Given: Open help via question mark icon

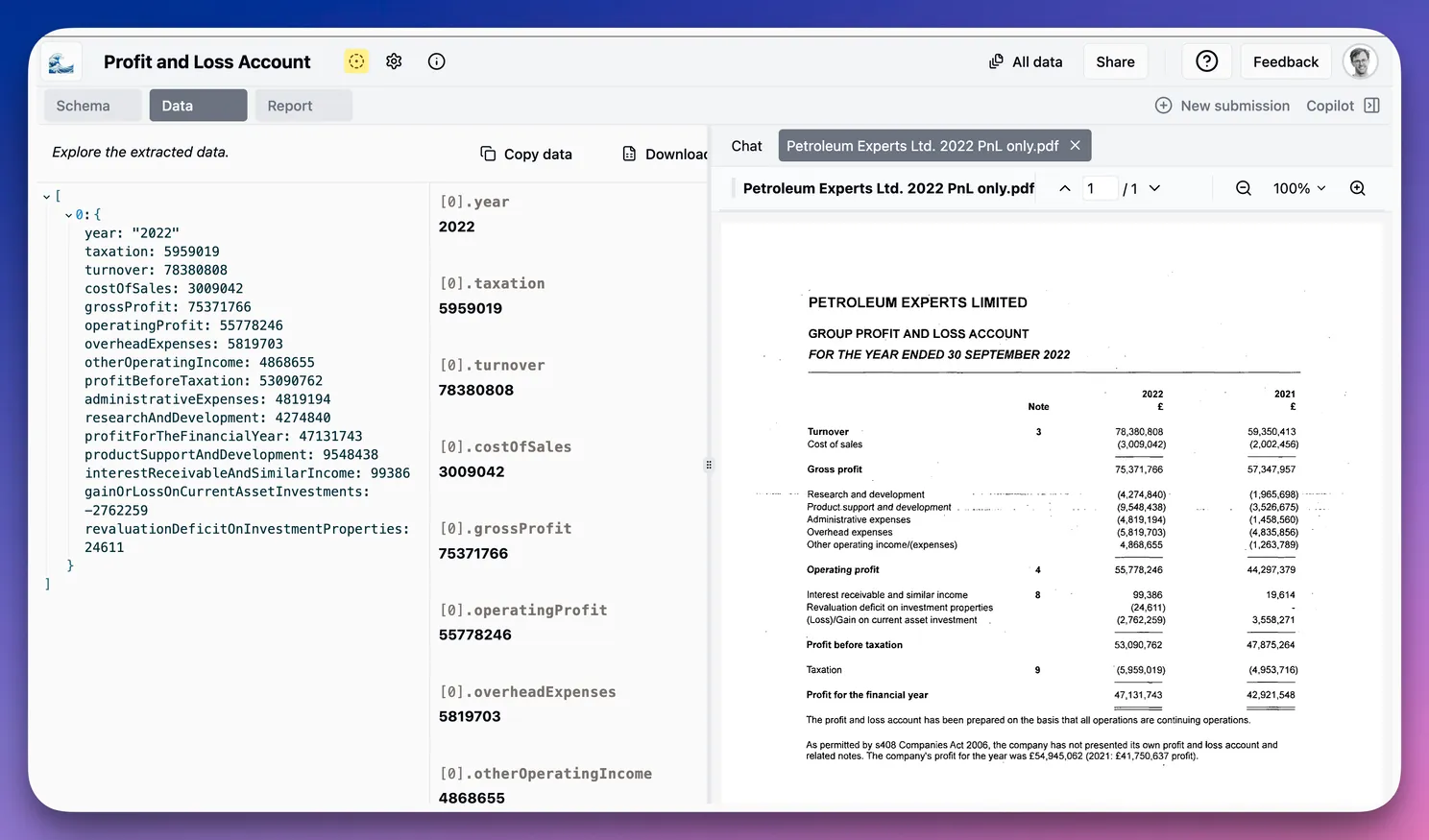Looking at the screenshot, I should click(1206, 61).
